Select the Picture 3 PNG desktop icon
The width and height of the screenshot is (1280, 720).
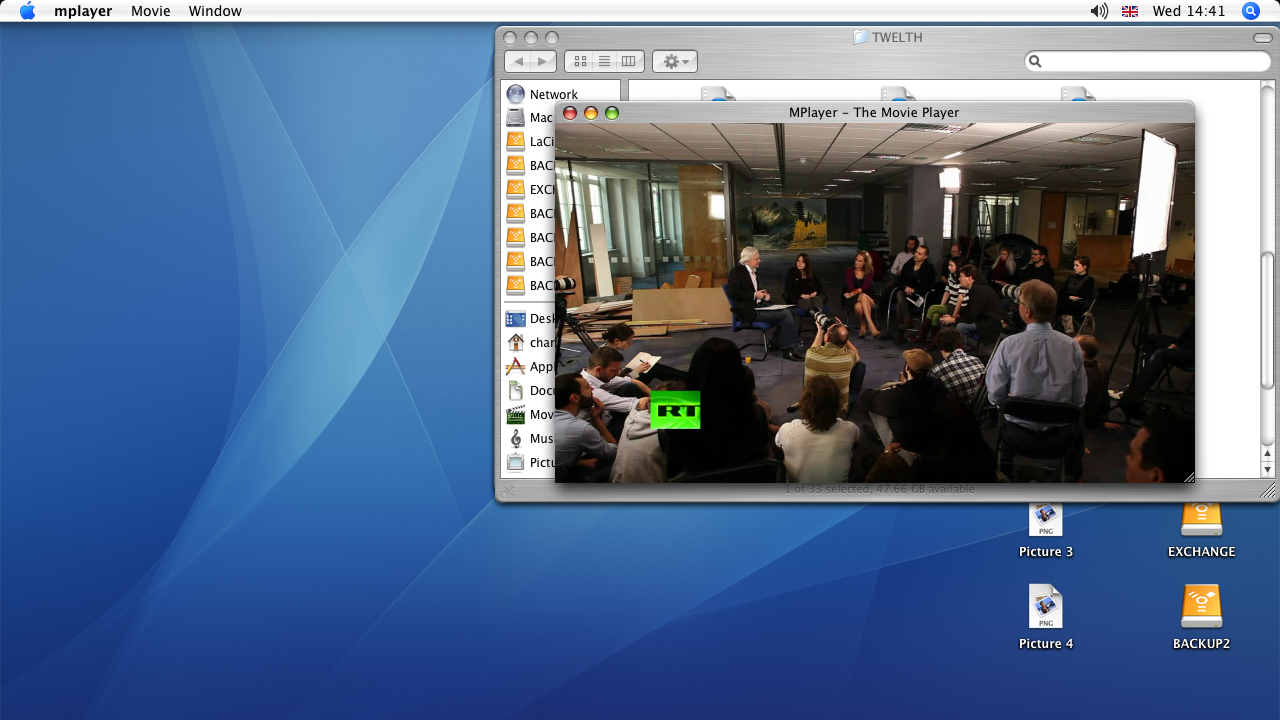[1046, 519]
